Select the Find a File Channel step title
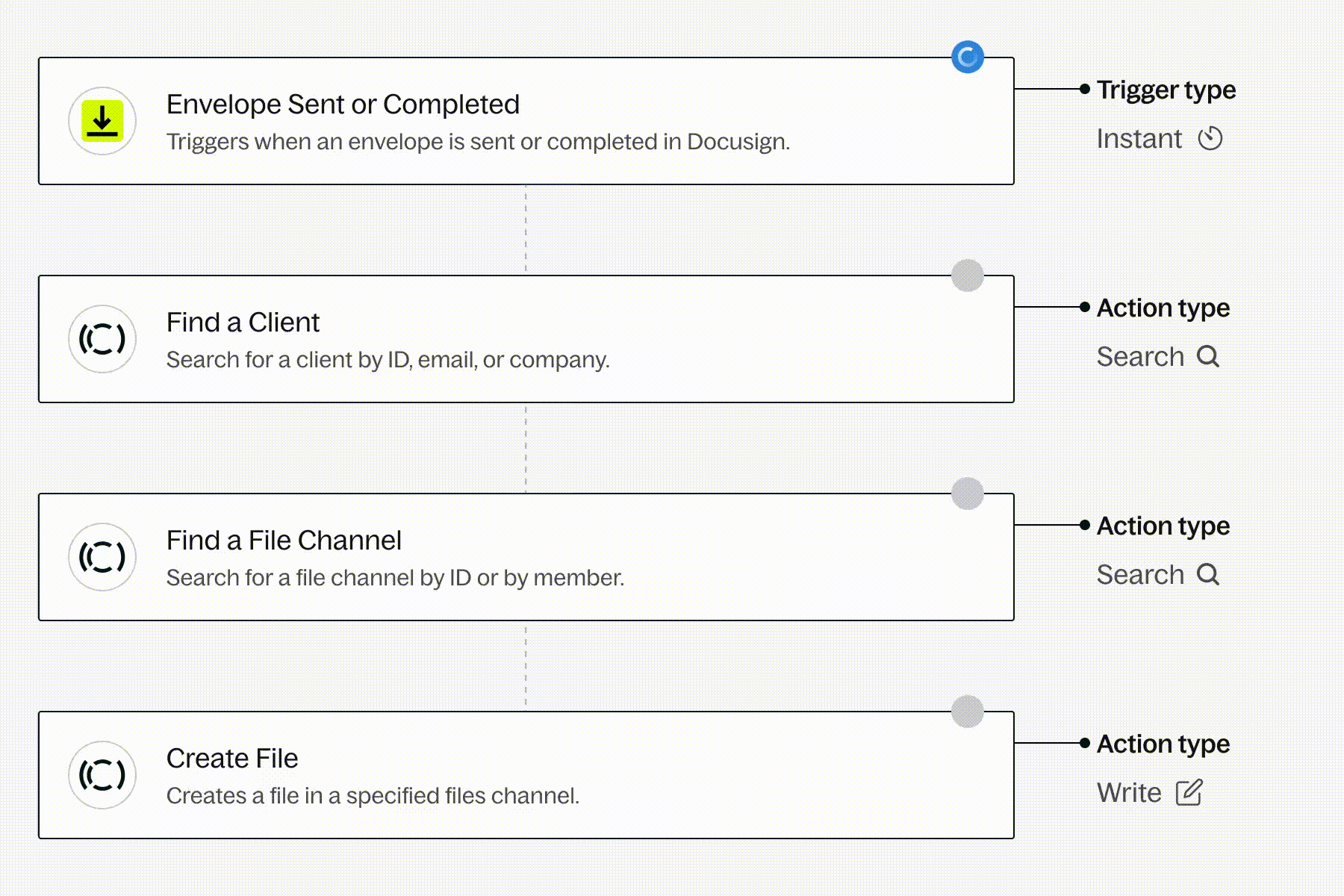 [284, 541]
